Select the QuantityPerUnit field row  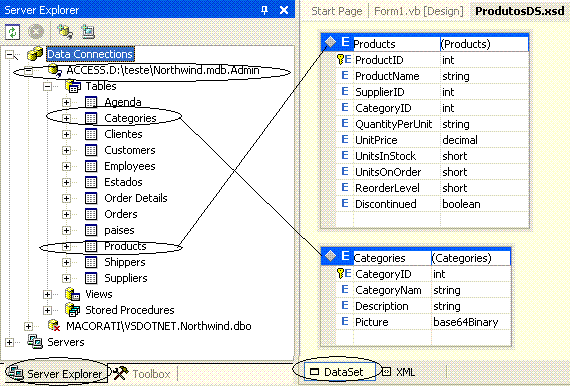pyautogui.click(x=433, y=124)
